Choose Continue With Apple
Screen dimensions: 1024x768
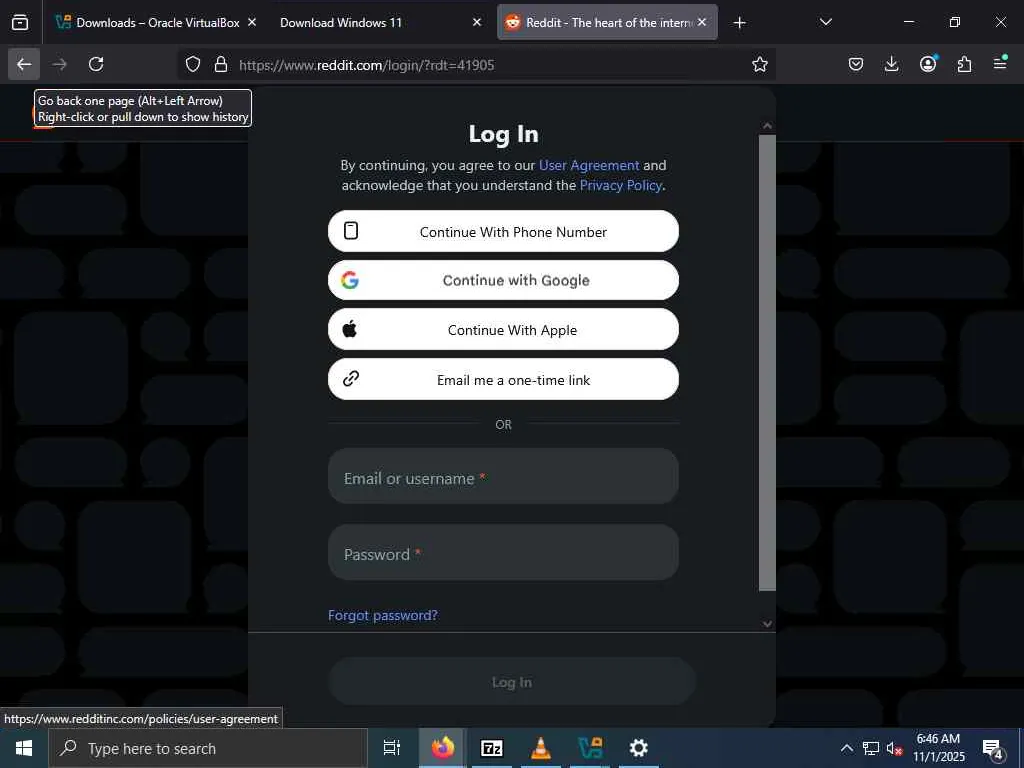coord(504,330)
